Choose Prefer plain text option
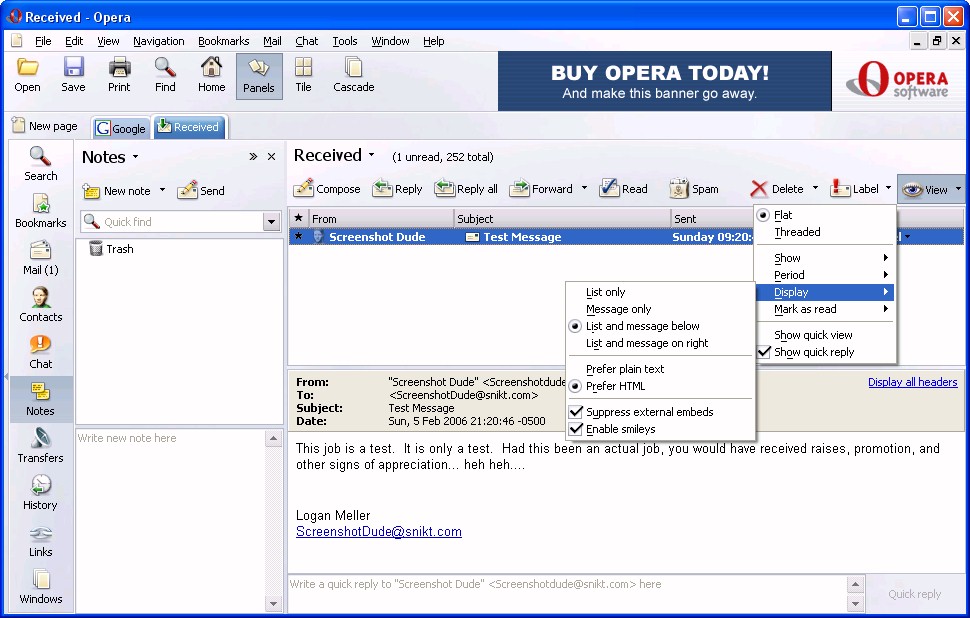 (625, 369)
